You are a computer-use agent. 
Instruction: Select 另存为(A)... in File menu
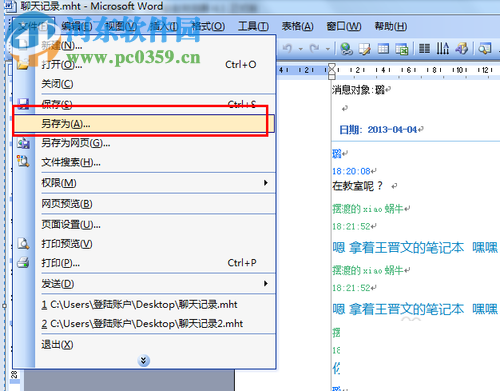pos(144,124)
